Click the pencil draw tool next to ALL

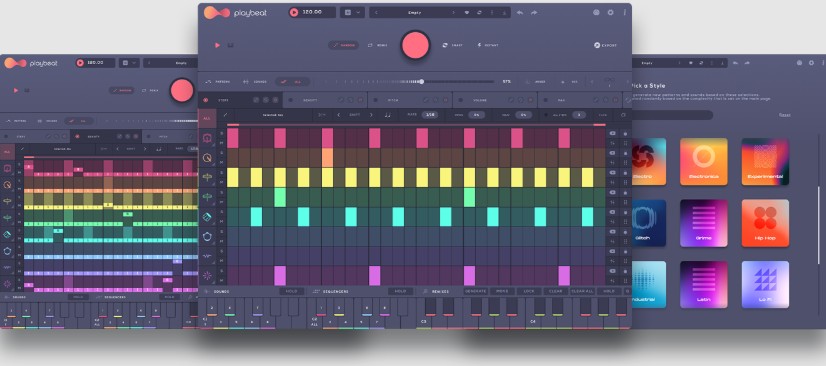pyautogui.click(x=225, y=115)
